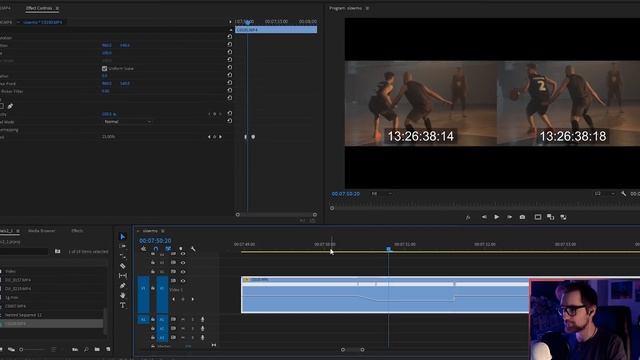
Task: Toggle Uniform Scale checkbox
Action: click(x=104, y=69)
